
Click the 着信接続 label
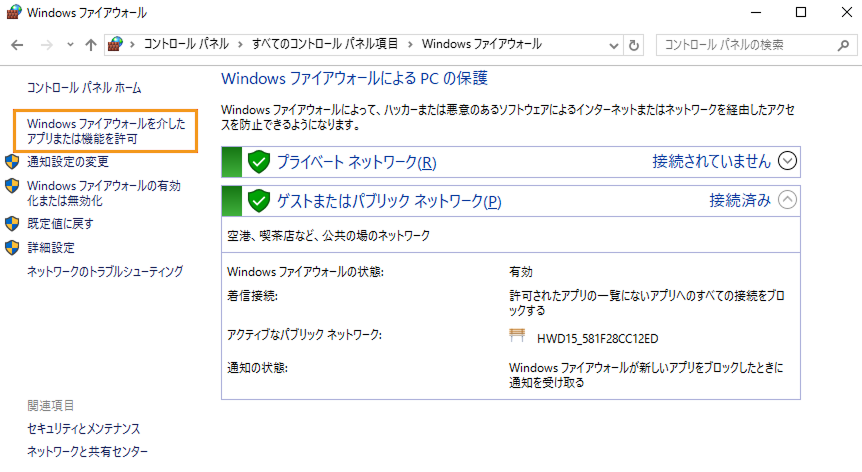[x=252, y=296]
